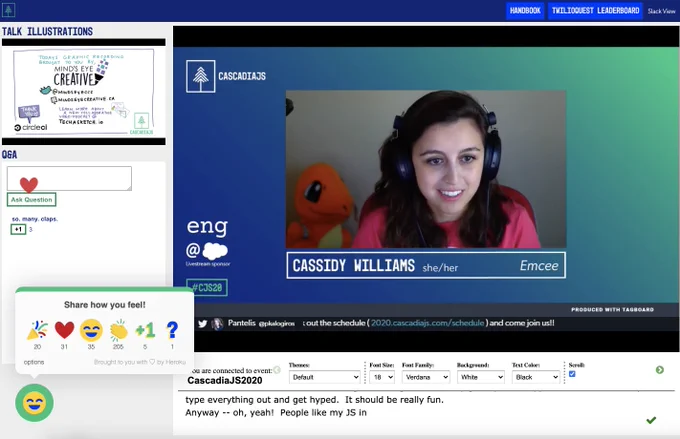Open the Font Size dropdown

(x=382, y=377)
